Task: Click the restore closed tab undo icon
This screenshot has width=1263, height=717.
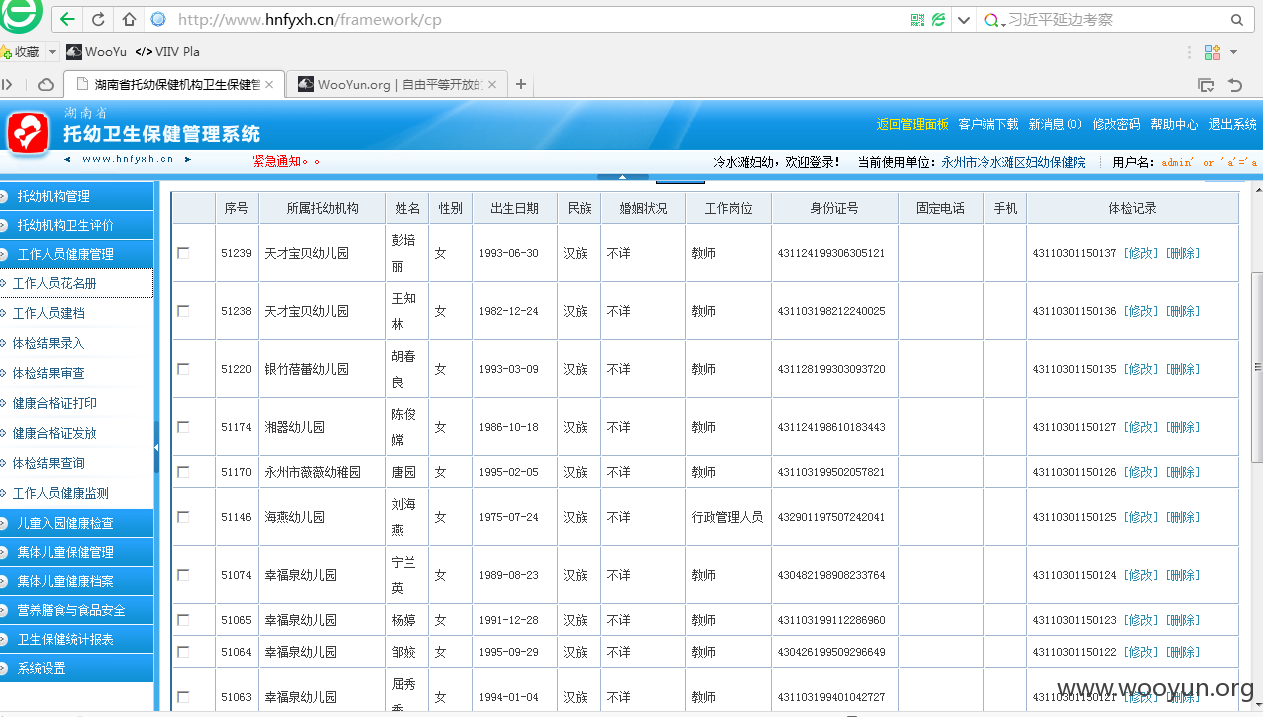Action: pos(1235,85)
